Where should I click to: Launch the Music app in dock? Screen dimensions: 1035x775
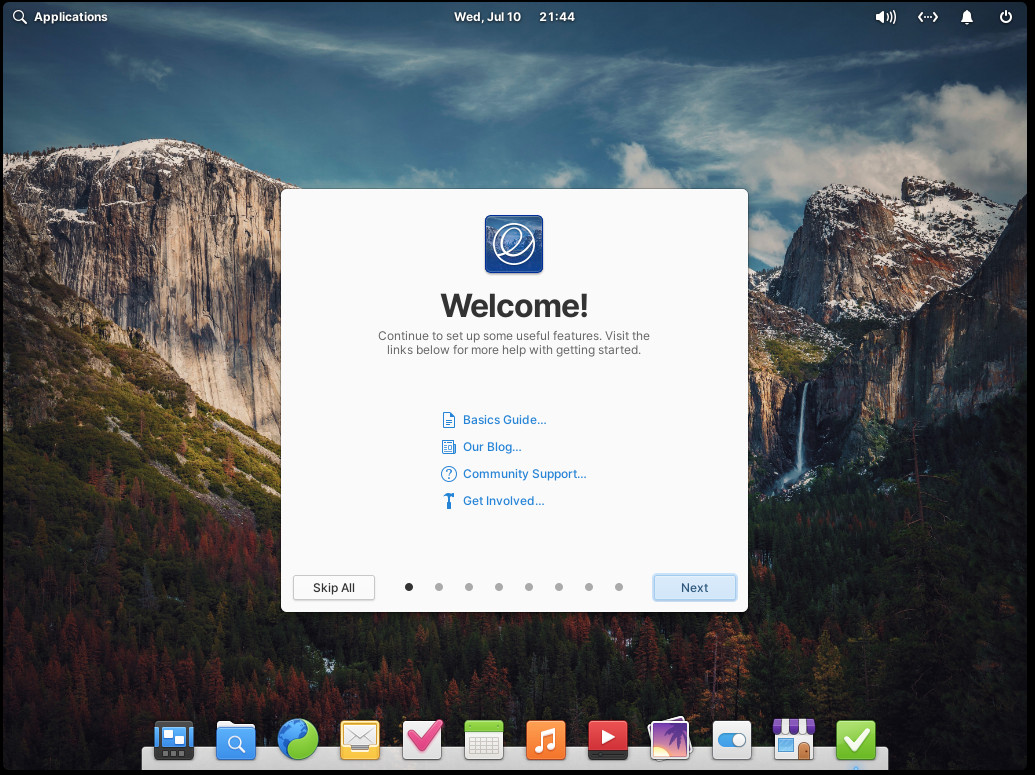(546, 740)
